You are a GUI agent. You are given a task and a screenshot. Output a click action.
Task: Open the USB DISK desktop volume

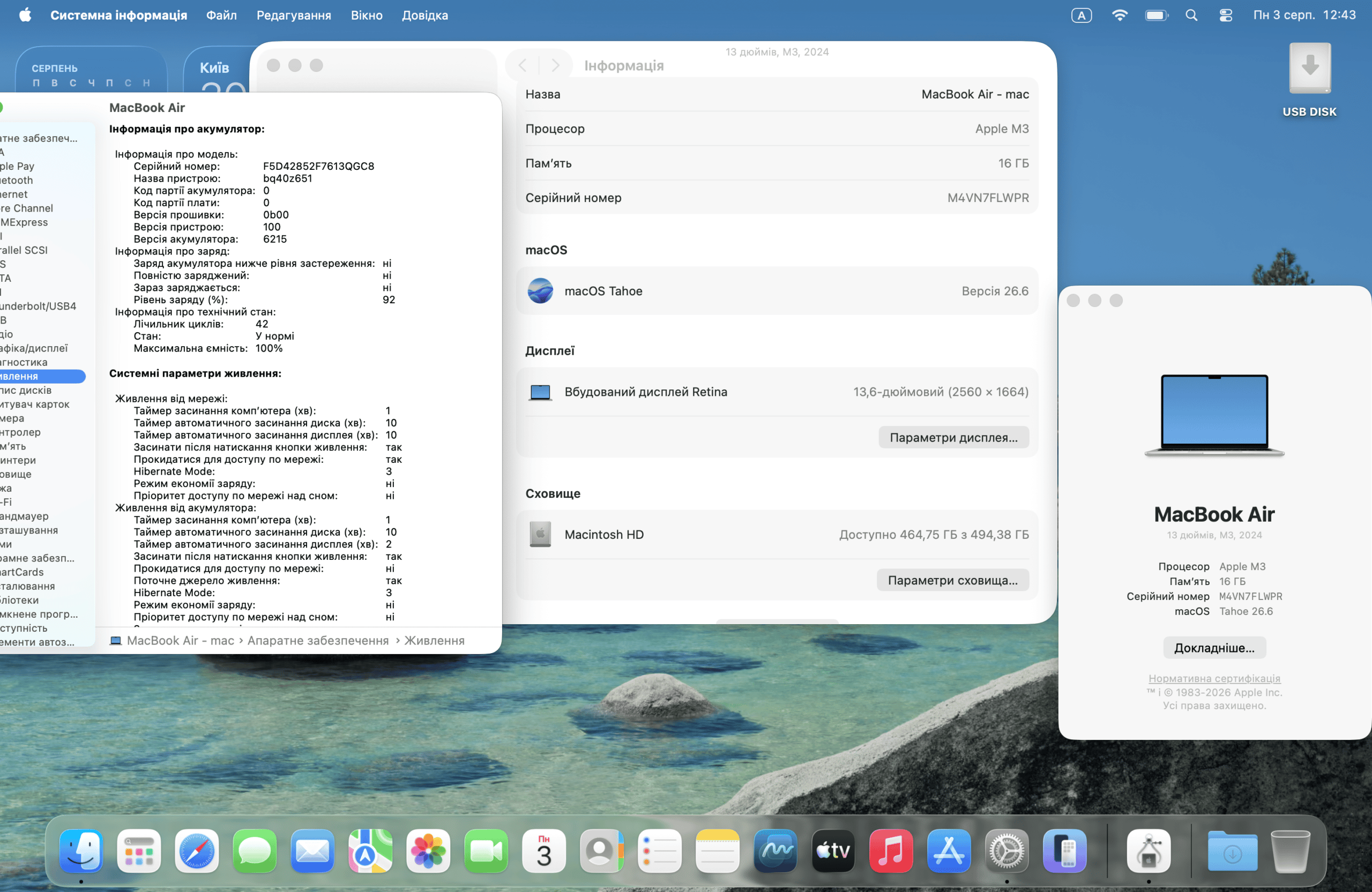coord(1310,79)
